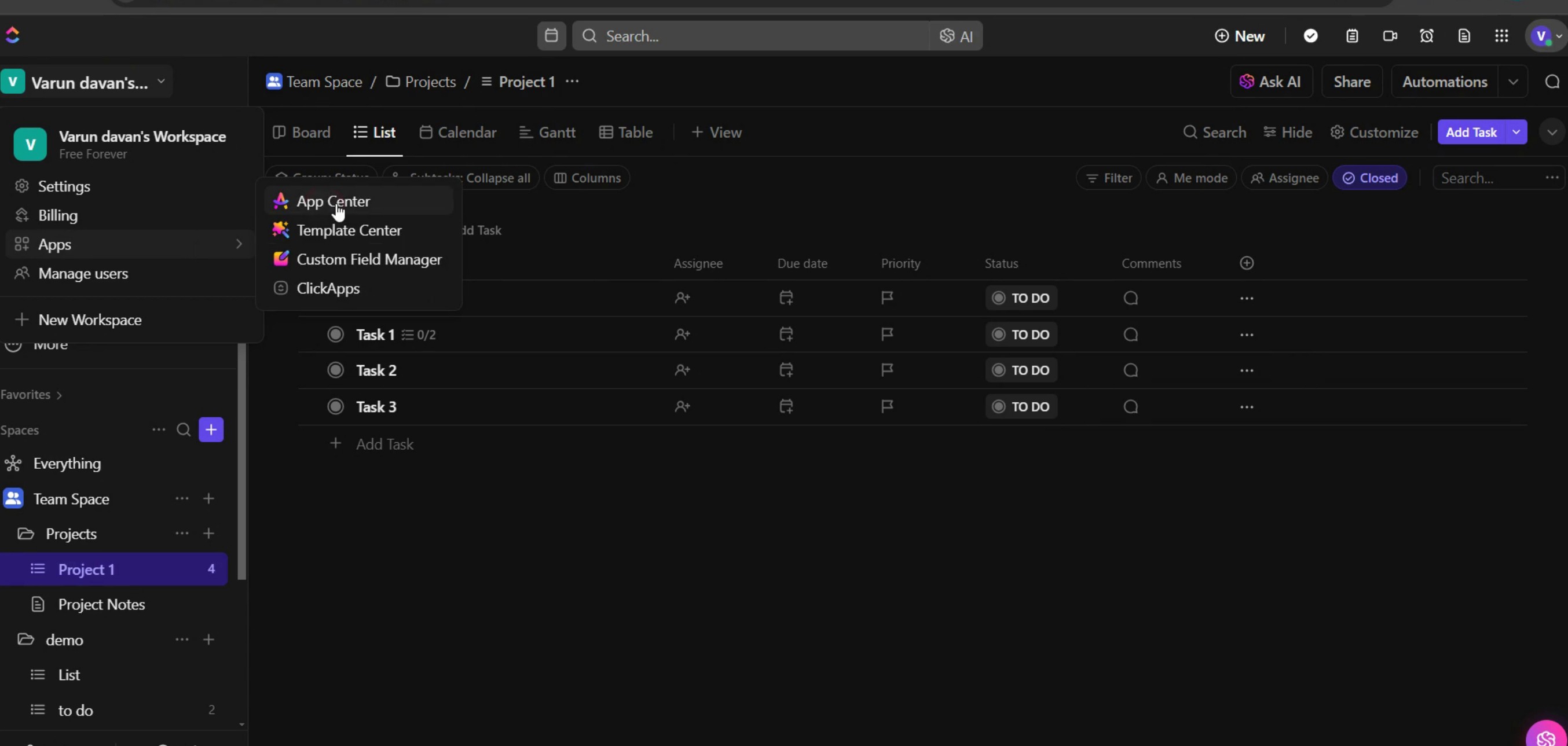Screen dimensions: 1568x746
Task: Open the apps grid icon in header
Action: [x=1501, y=36]
